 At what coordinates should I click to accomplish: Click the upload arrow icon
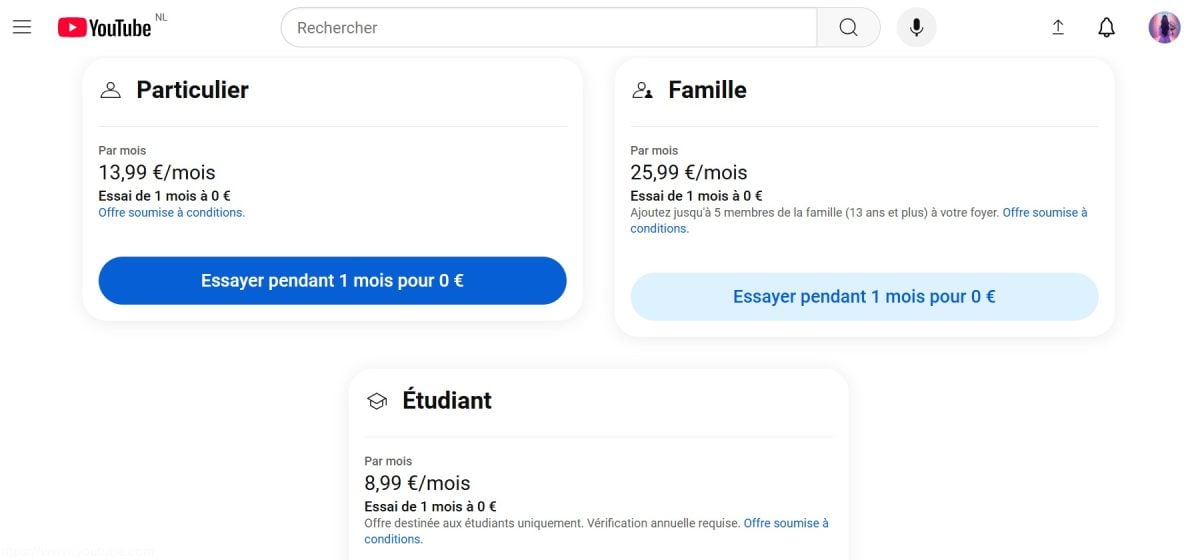pyautogui.click(x=1058, y=28)
